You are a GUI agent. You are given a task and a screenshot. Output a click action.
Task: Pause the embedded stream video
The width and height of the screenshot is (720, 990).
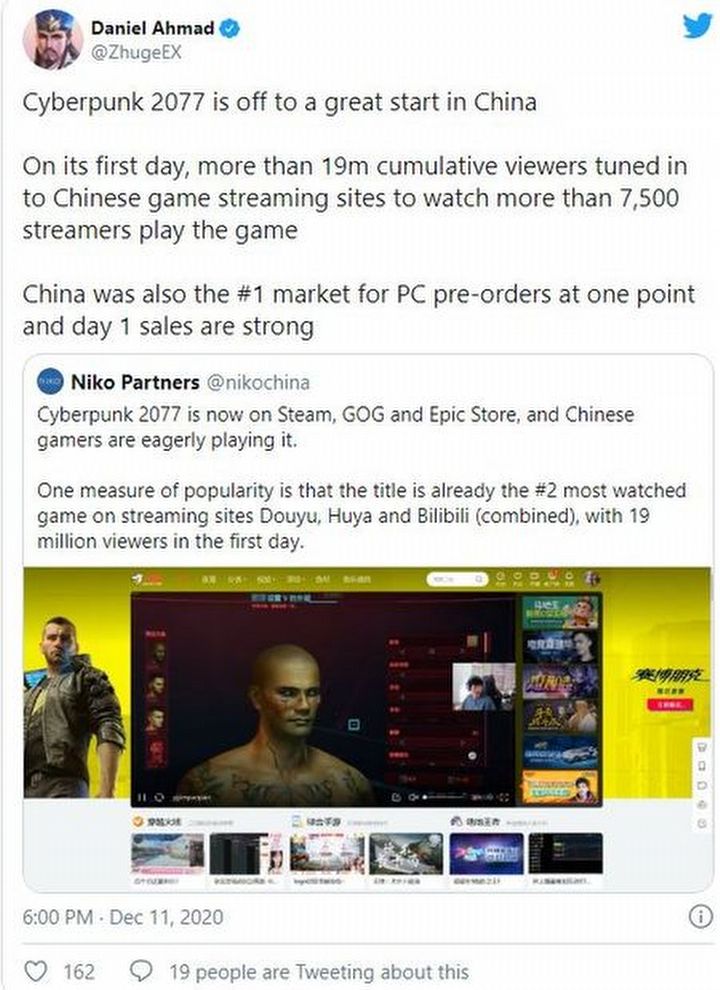142,797
